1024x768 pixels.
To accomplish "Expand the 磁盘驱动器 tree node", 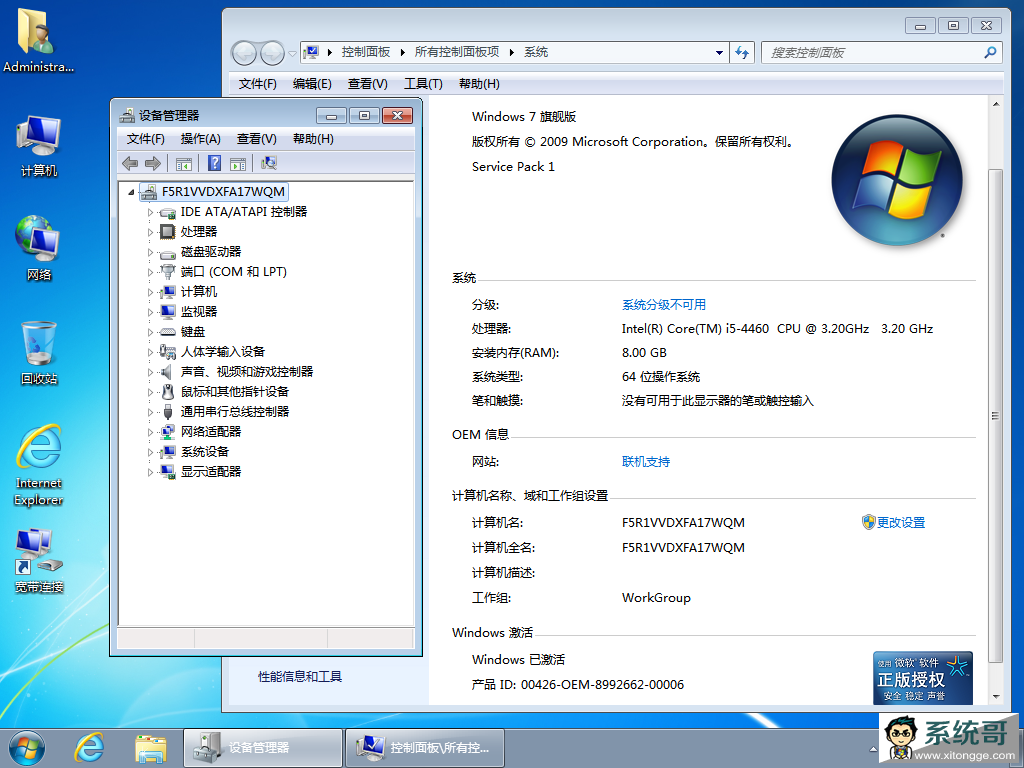I will [150, 253].
